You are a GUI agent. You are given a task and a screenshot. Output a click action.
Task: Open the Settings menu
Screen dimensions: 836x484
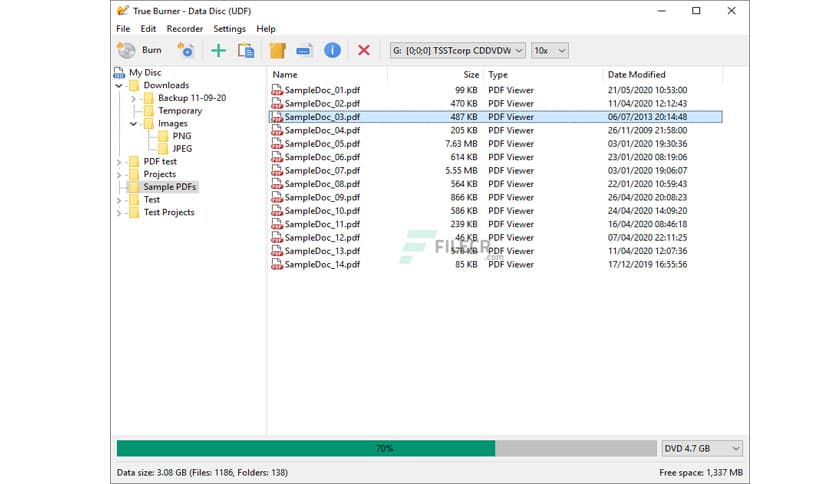point(229,29)
